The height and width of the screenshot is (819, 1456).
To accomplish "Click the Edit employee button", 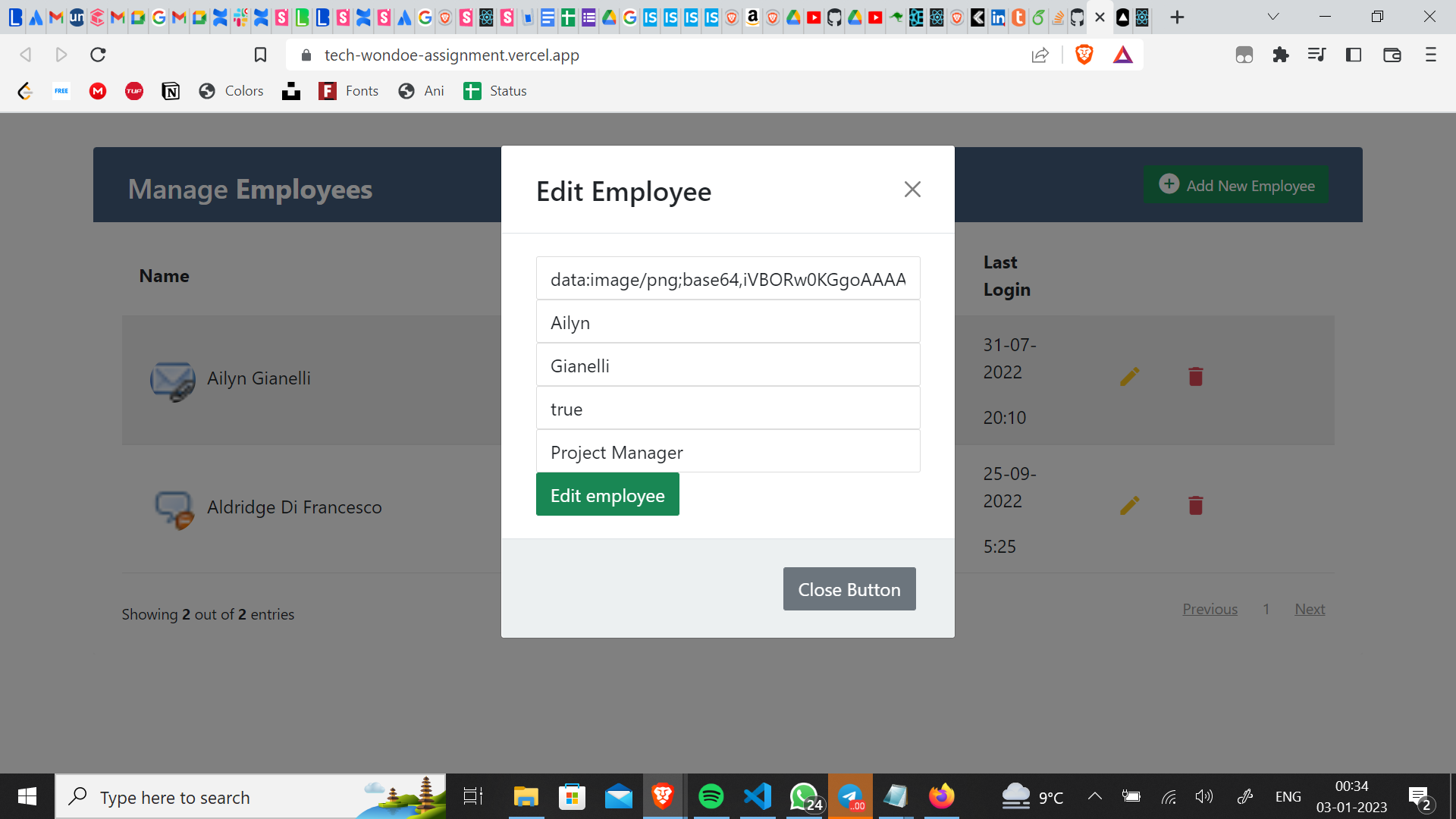I will click(x=607, y=494).
